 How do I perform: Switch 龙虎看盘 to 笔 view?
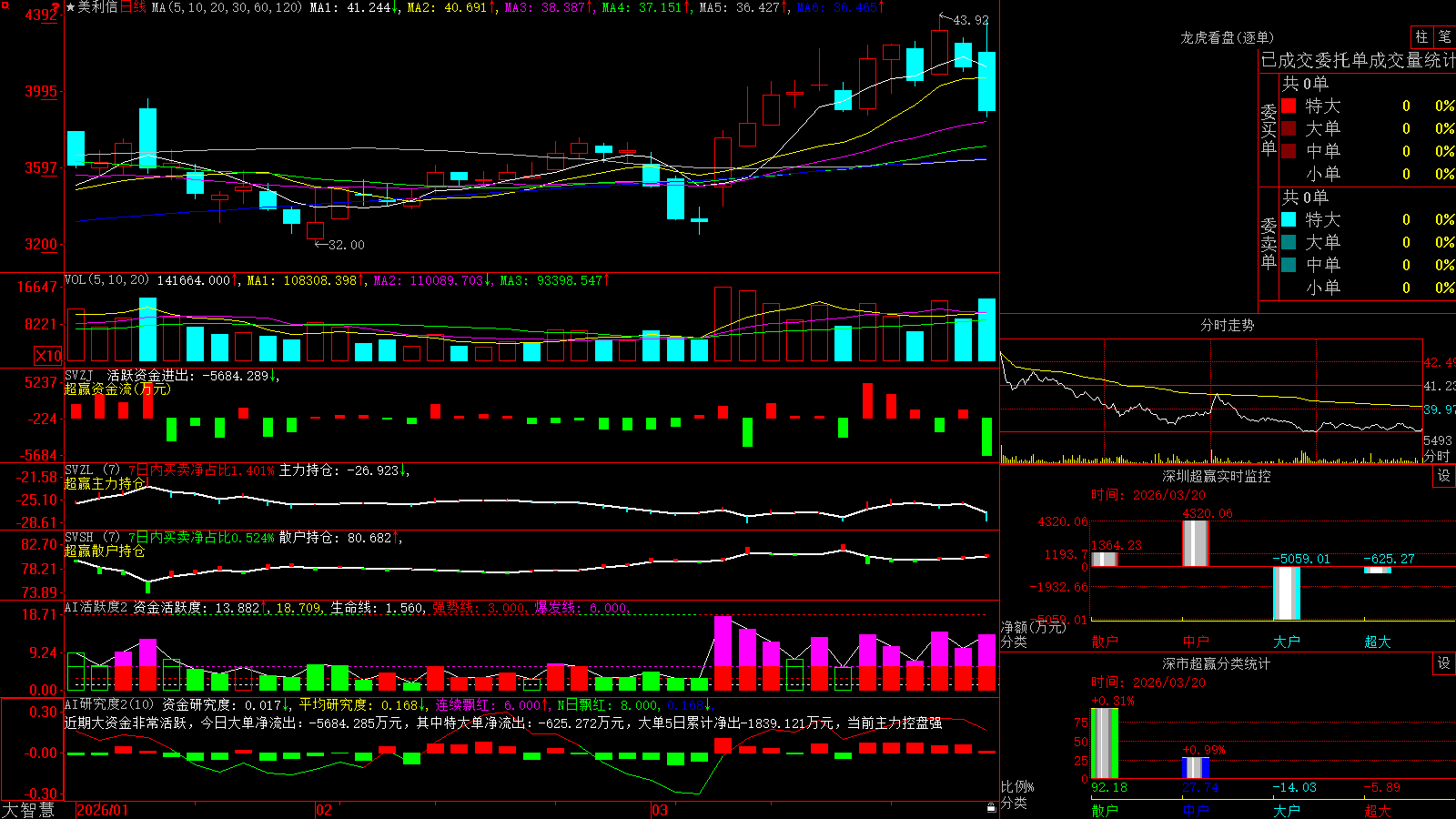(x=1445, y=36)
